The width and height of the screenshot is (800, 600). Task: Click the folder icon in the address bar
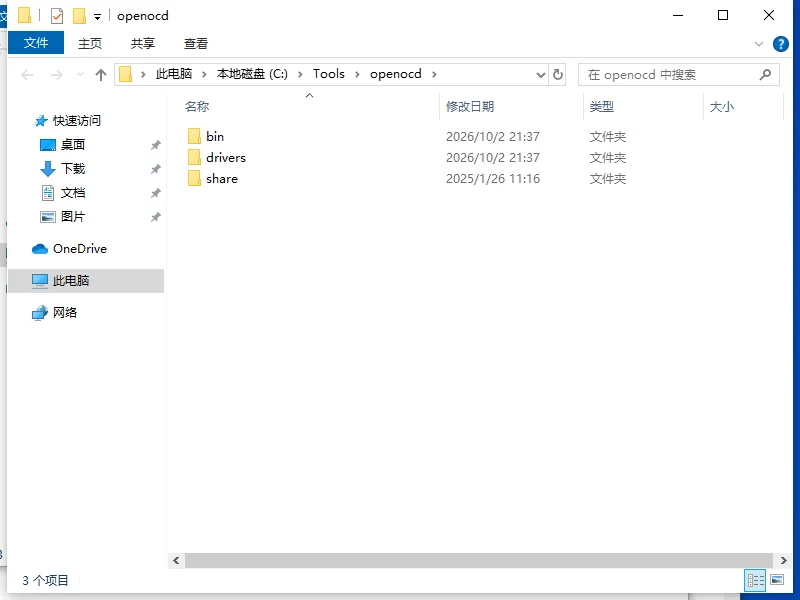coord(126,74)
